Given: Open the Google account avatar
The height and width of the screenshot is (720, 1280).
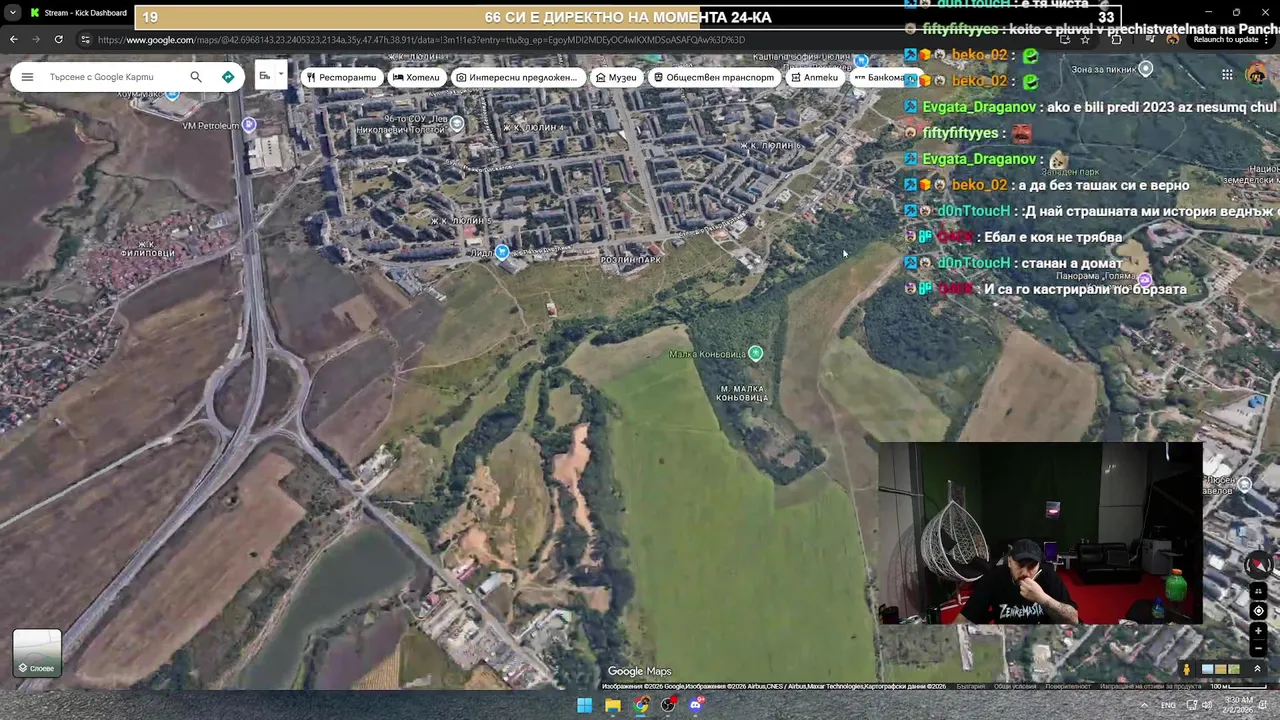Looking at the screenshot, I should 1257,75.
